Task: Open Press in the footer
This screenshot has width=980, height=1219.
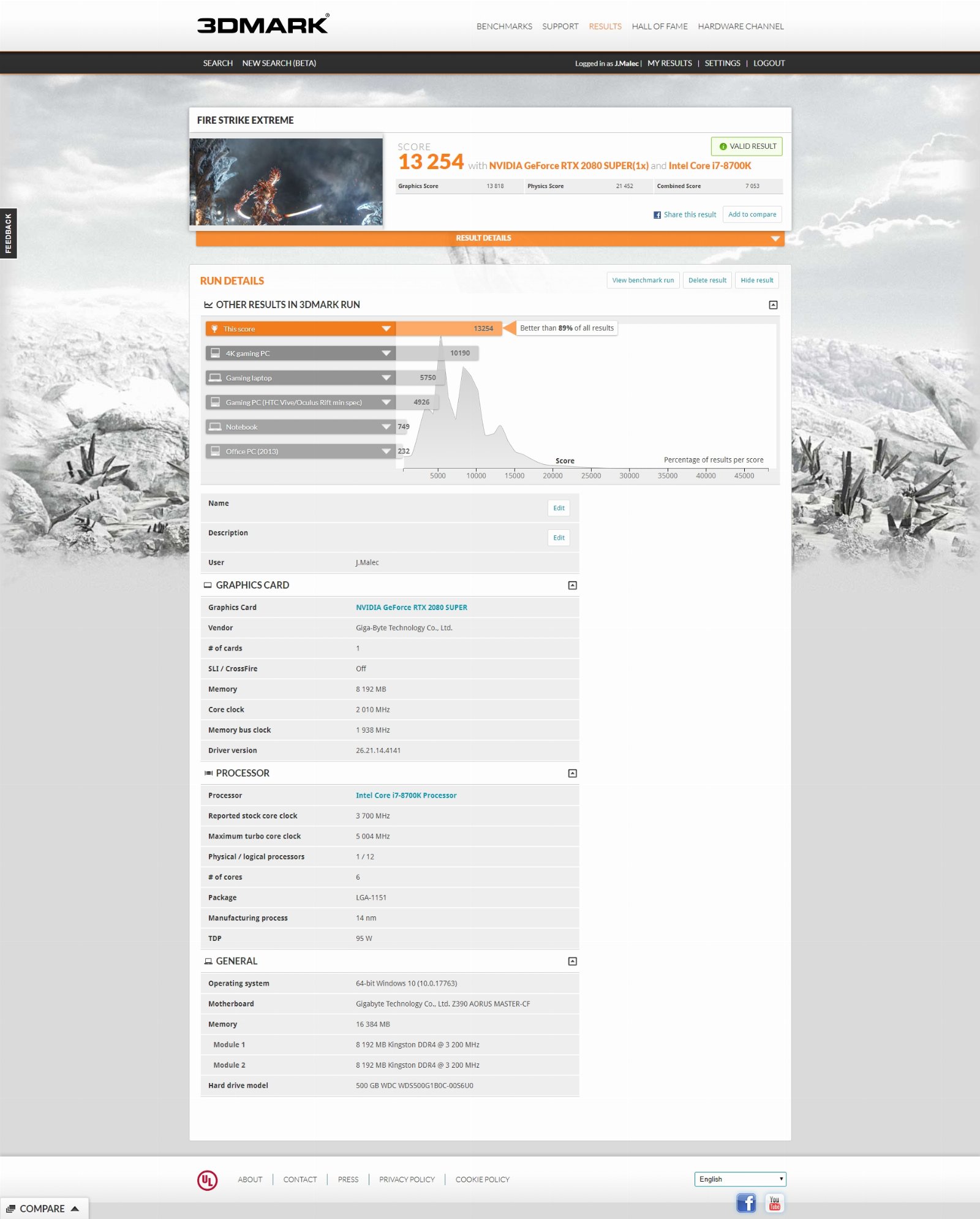Action: pyautogui.click(x=348, y=1179)
